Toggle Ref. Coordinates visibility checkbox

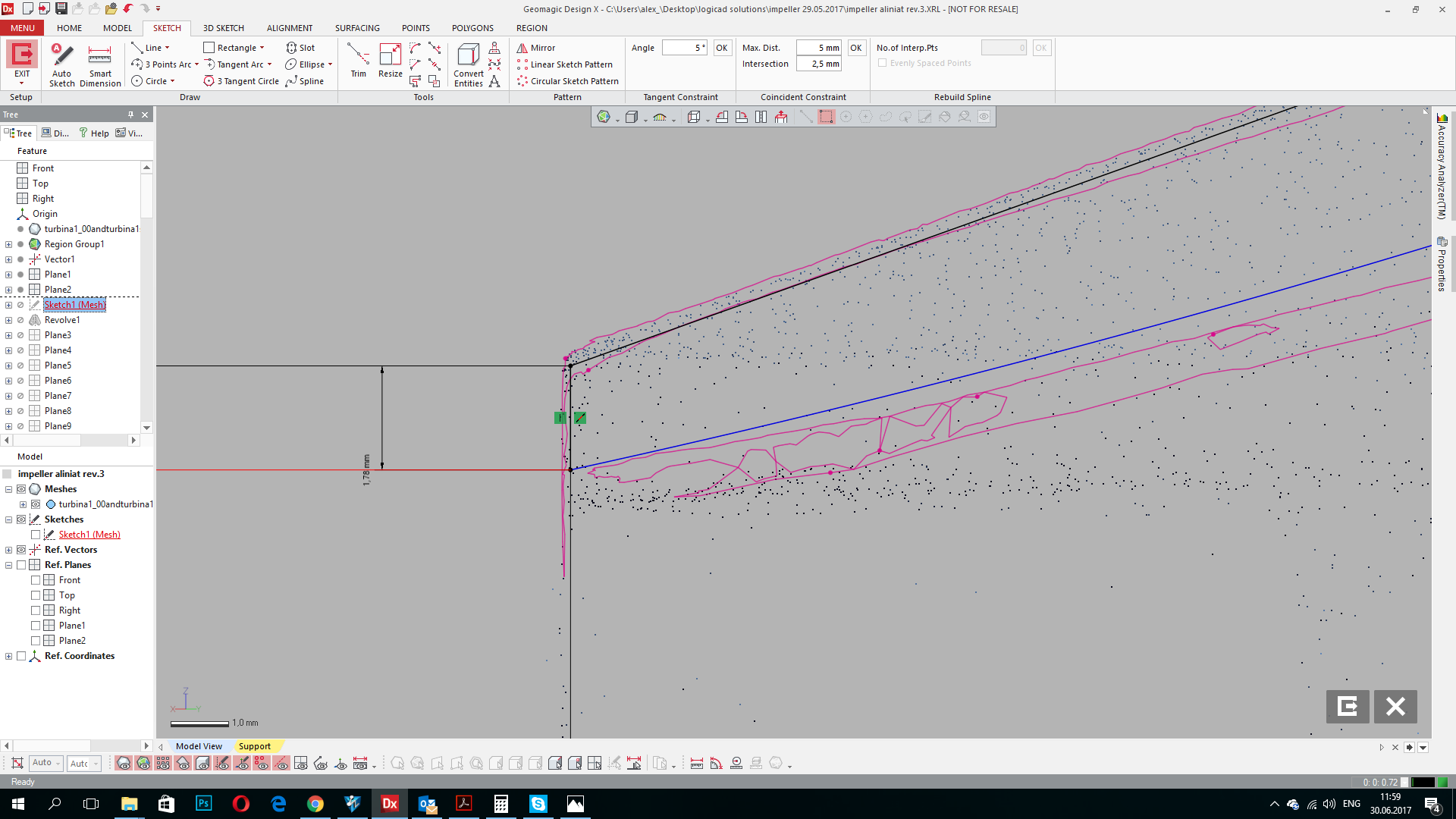pyautogui.click(x=21, y=656)
